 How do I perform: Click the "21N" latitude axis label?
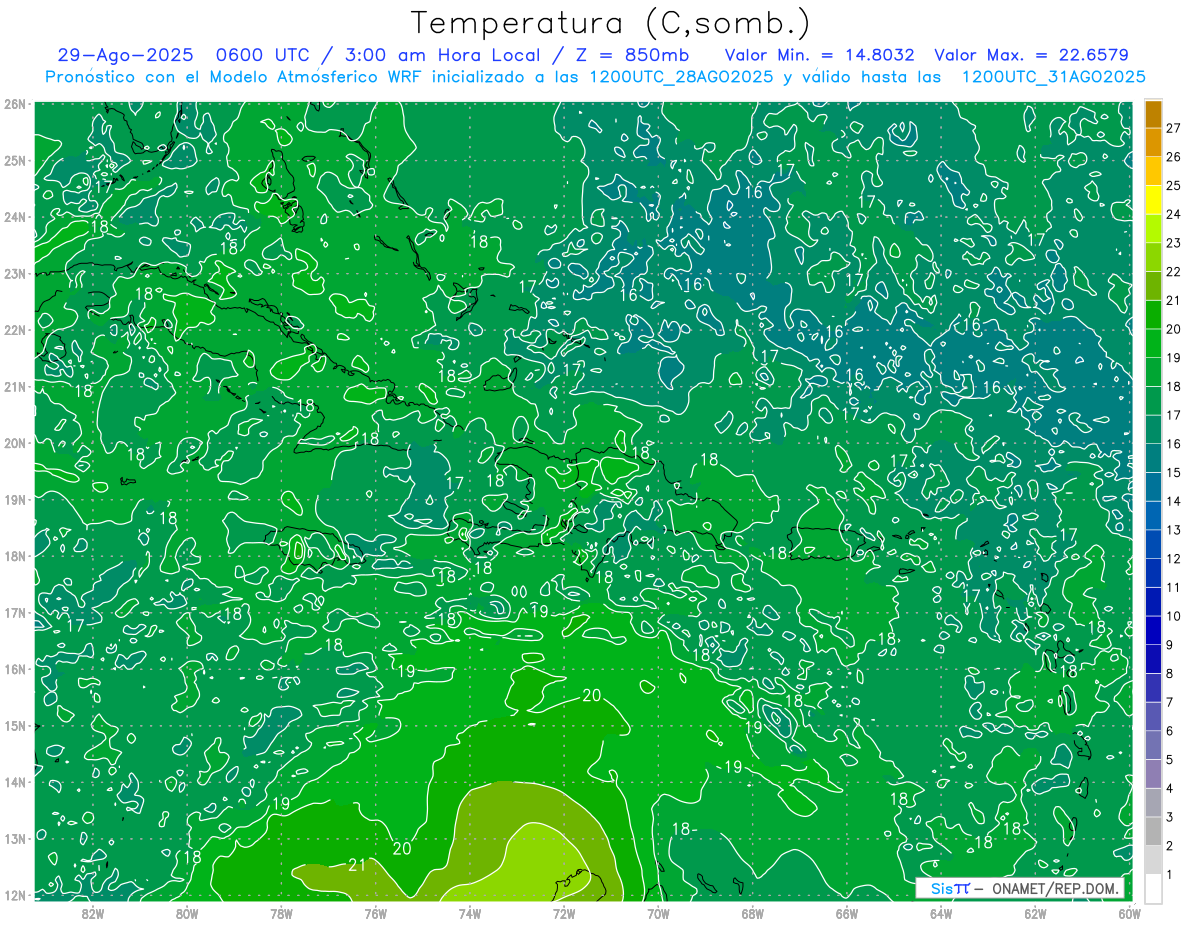(14, 387)
